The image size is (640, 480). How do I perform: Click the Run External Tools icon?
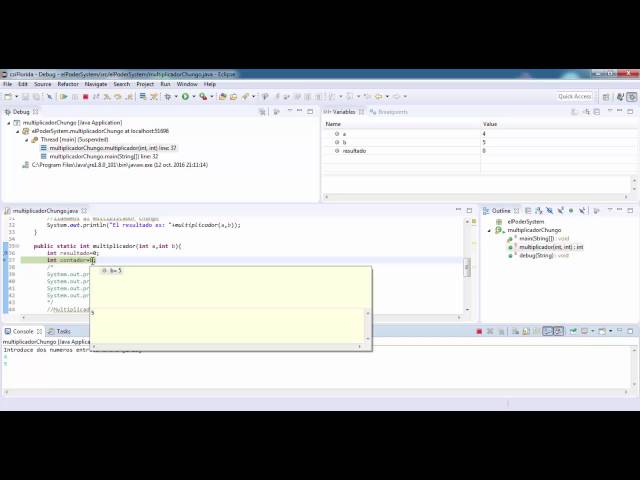click(203, 97)
